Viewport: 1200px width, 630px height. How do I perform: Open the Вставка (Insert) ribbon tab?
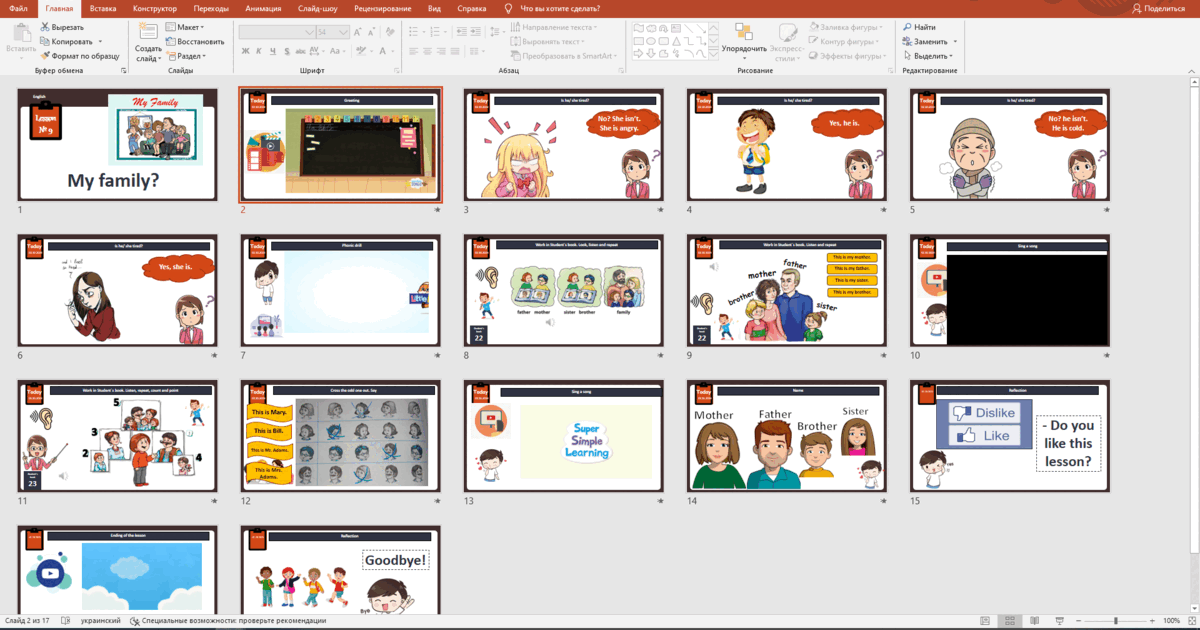(103, 8)
